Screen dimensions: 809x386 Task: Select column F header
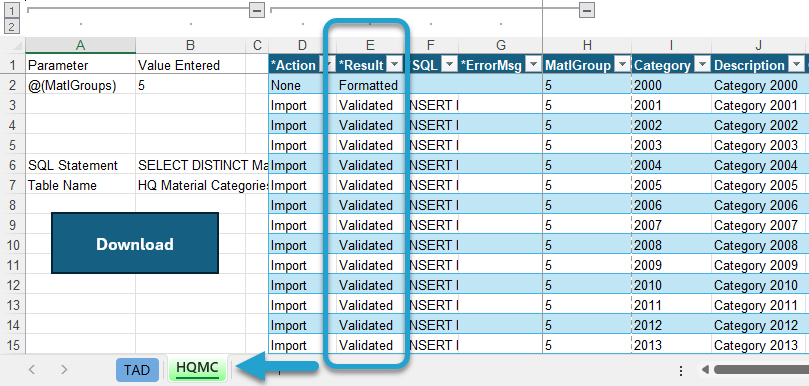coord(431,45)
